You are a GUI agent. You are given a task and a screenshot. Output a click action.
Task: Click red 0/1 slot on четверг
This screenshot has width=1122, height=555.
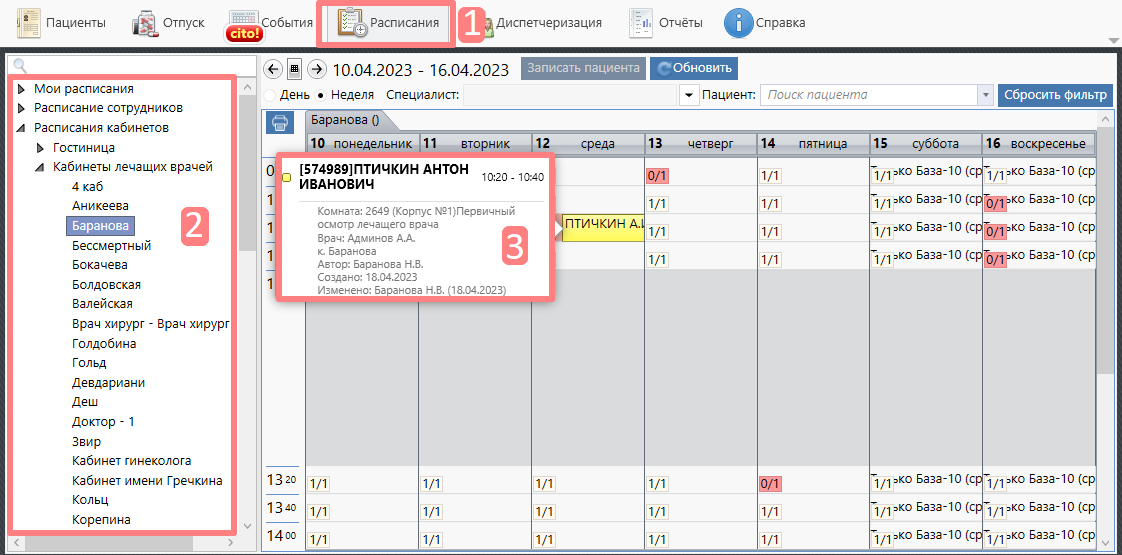pyautogui.click(x=657, y=176)
